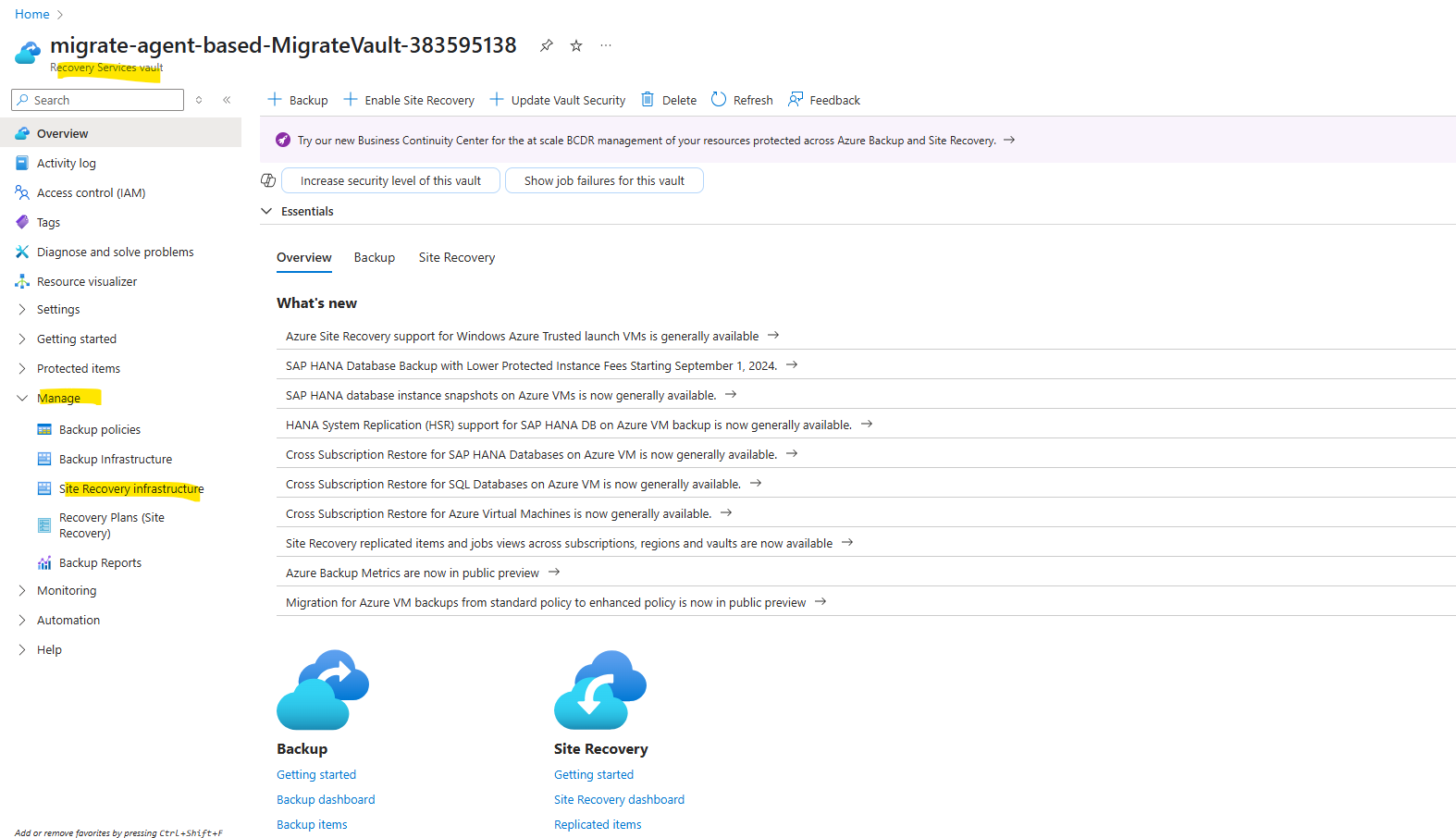Click the sidebar Search field

point(97,100)
